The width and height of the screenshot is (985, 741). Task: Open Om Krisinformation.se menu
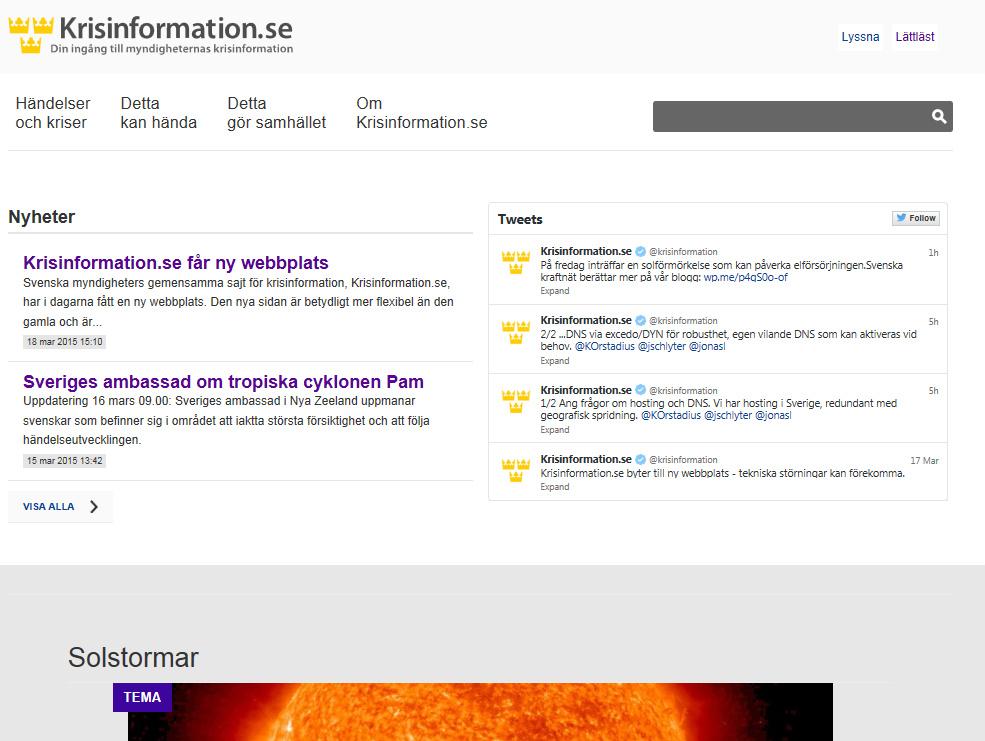point(422,113)
